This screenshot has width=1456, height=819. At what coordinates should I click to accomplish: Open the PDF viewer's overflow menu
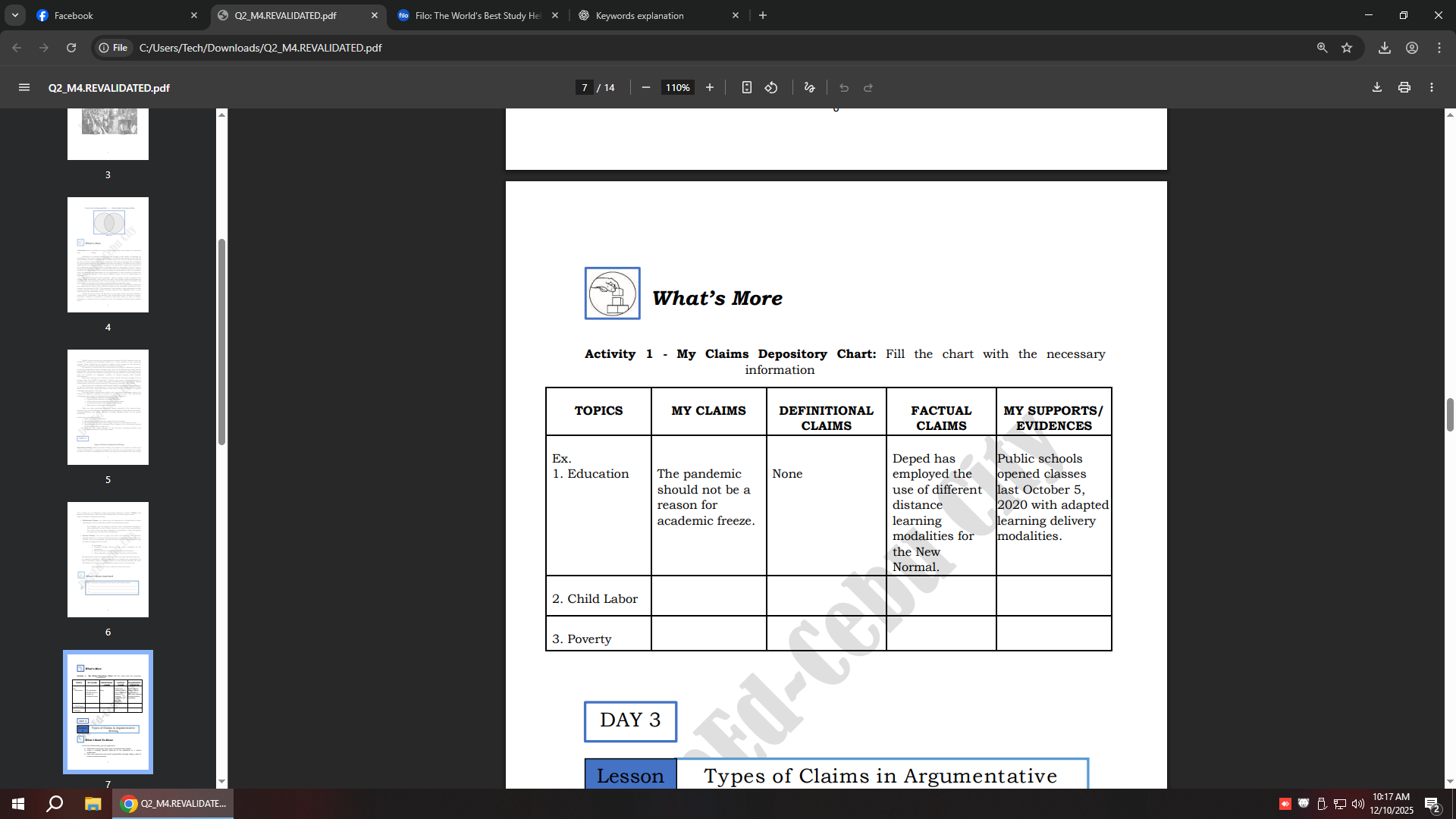click(x=1432, y=87)
